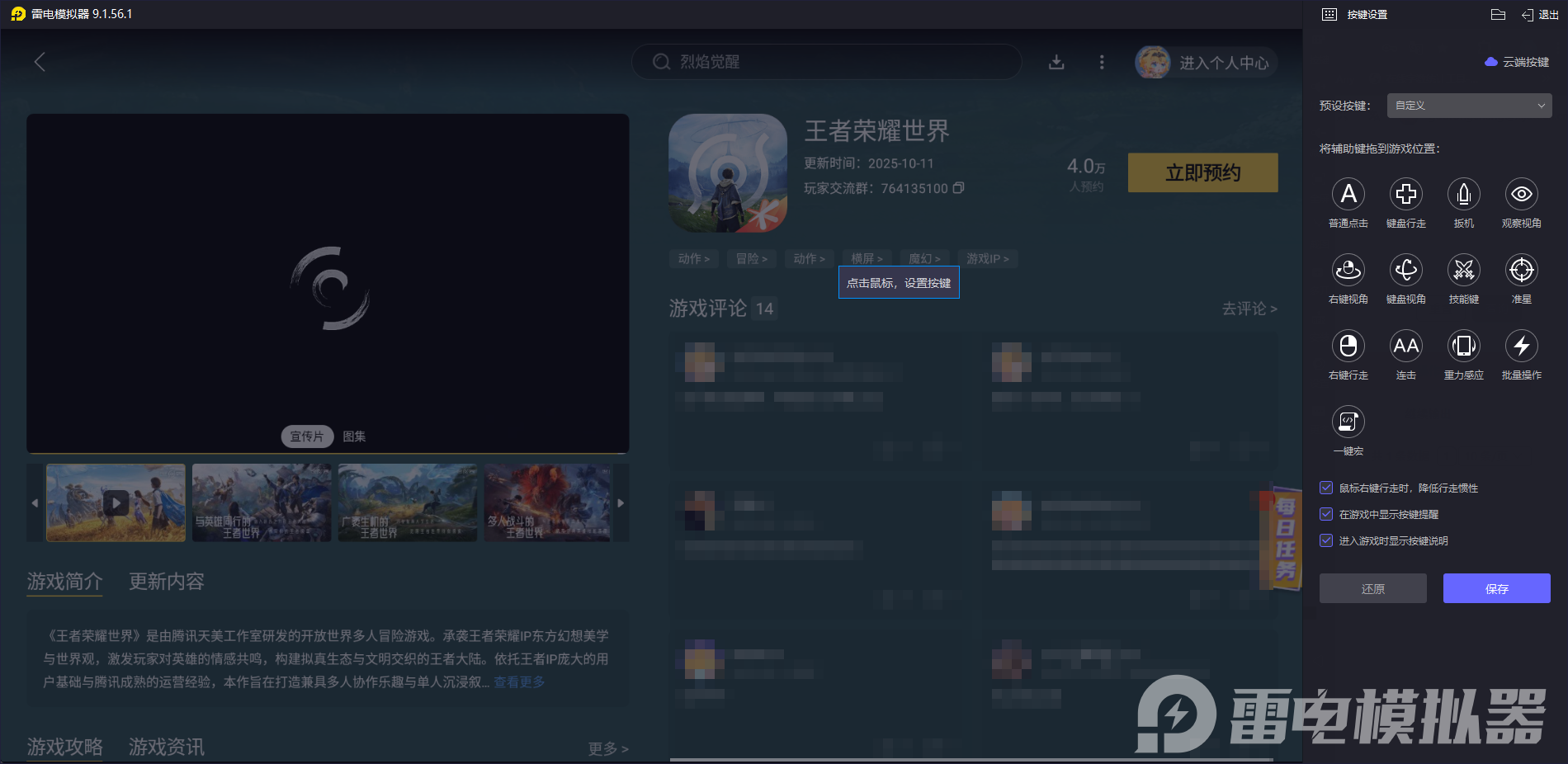Select the 右键视角 right-click view icon

(x=1348, y=270)
